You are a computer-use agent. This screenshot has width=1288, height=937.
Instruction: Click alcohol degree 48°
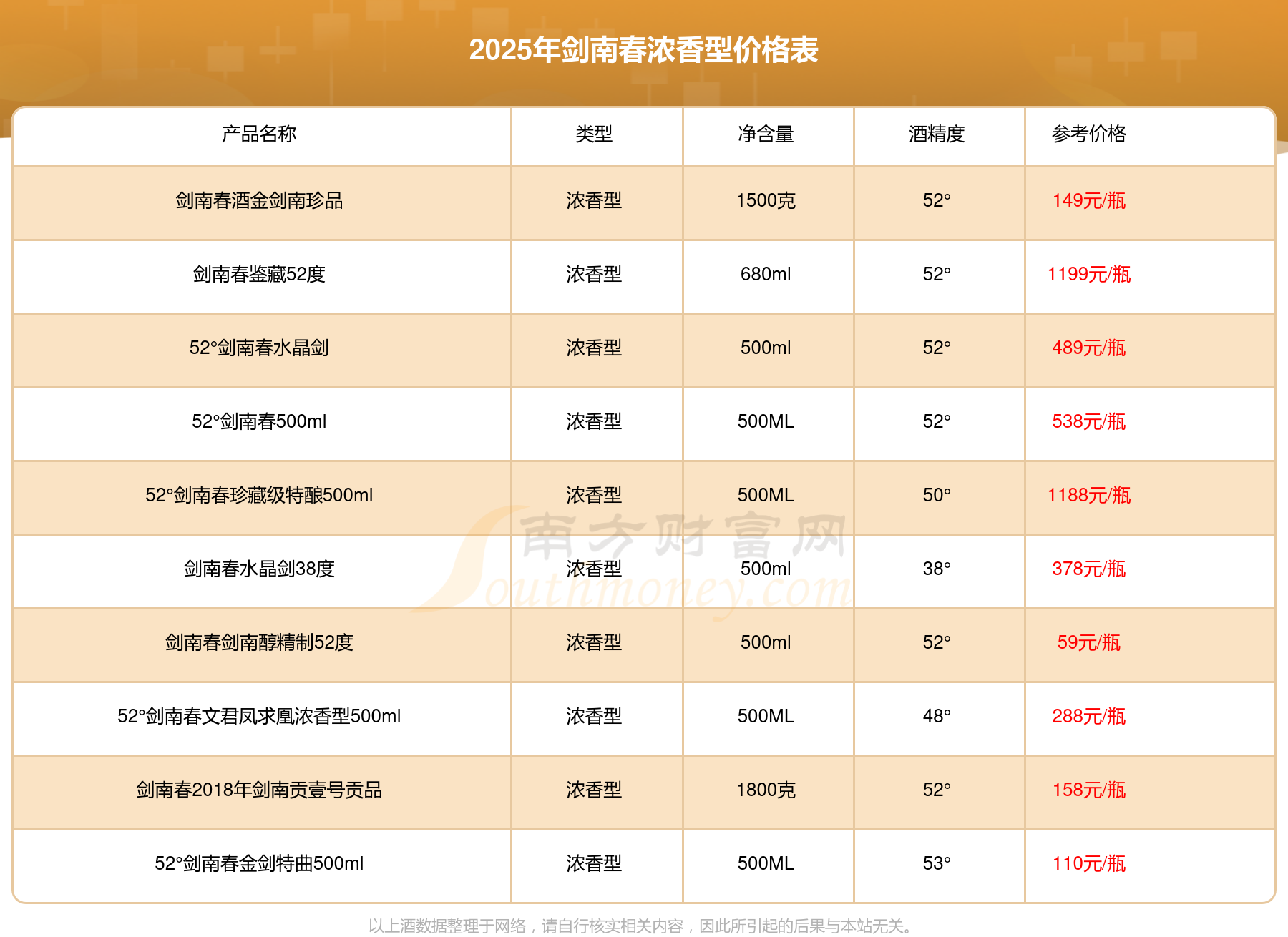pyautogui.click(x=937, y=716)
